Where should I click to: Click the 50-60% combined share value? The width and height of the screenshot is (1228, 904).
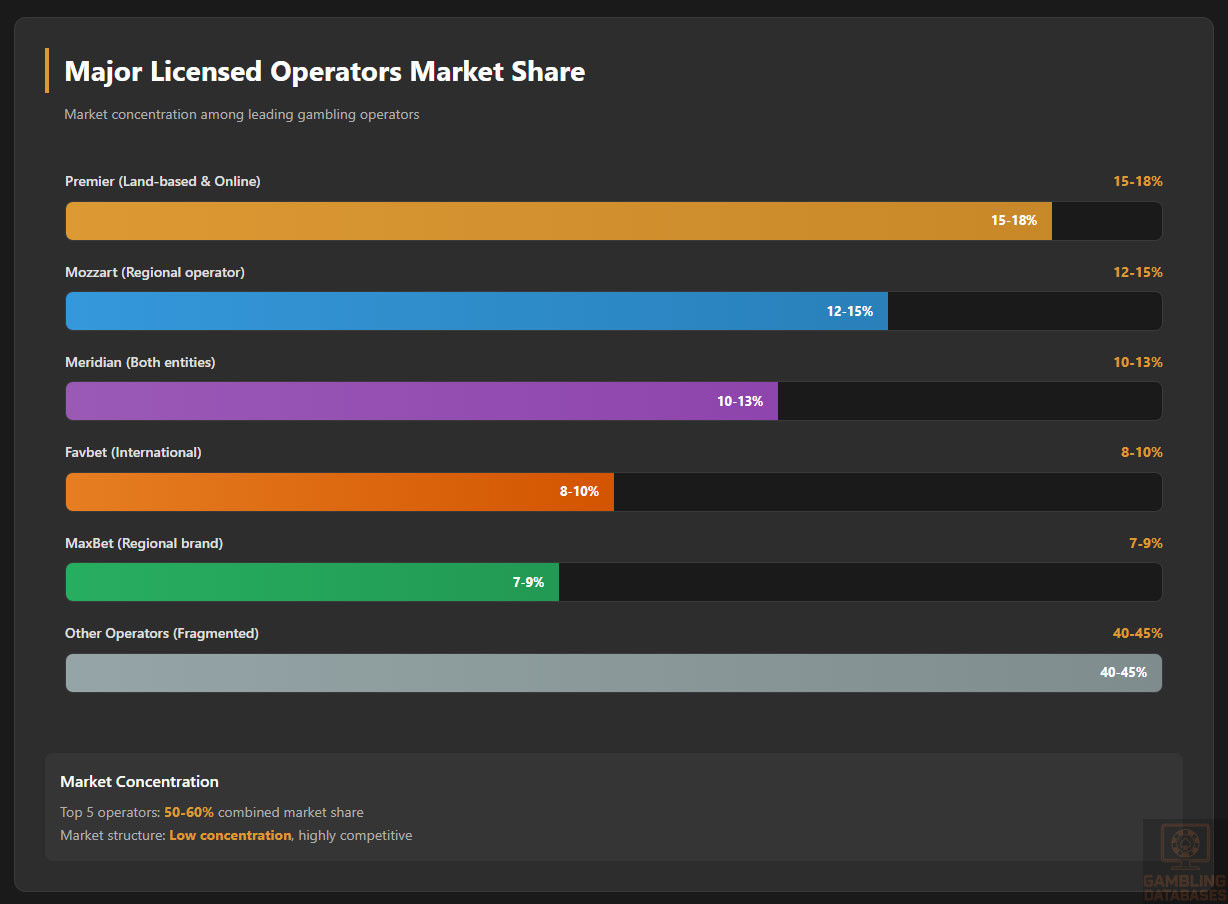(189, 812)
